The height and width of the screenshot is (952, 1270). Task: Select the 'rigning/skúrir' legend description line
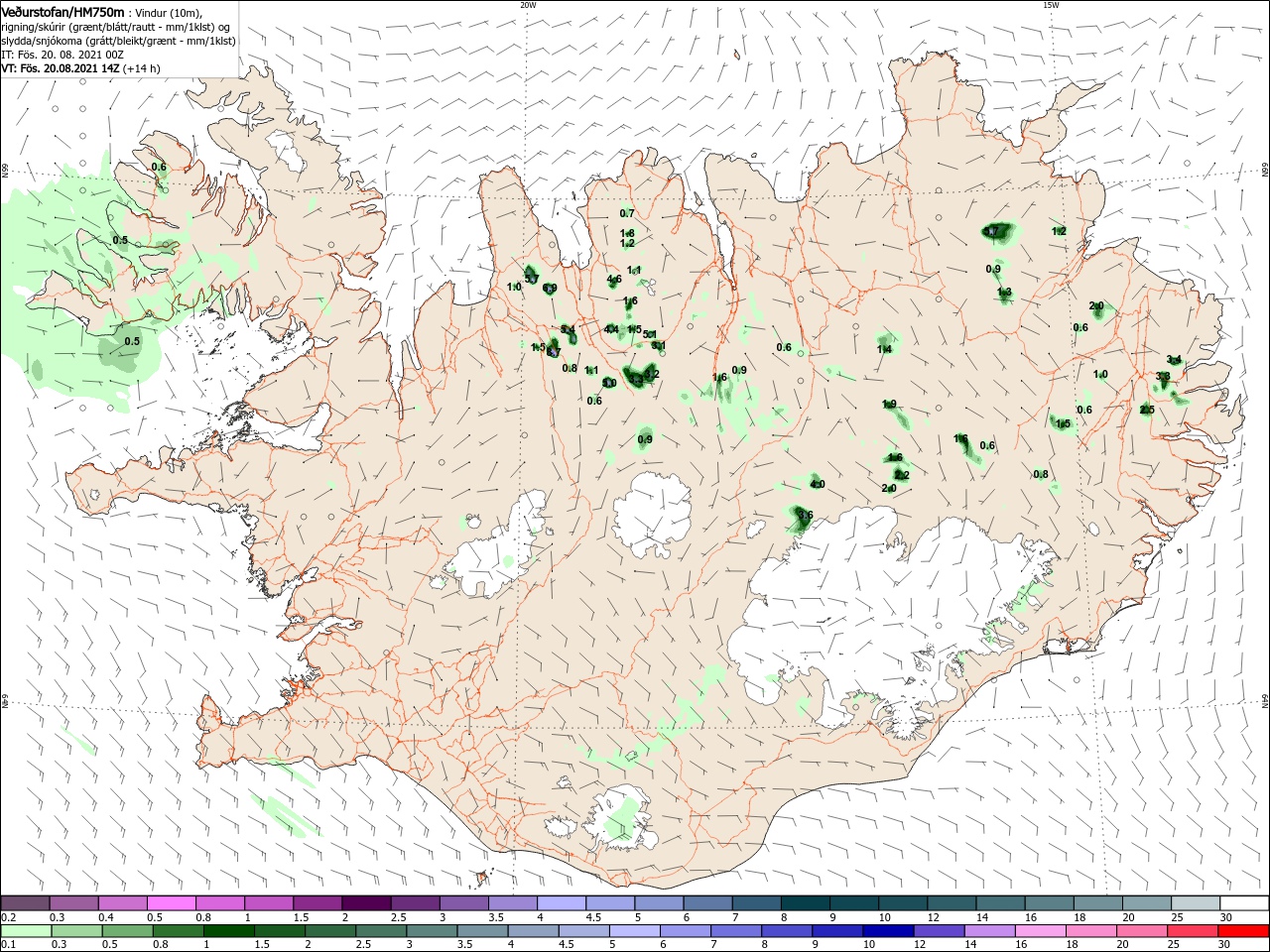[116, 27]
